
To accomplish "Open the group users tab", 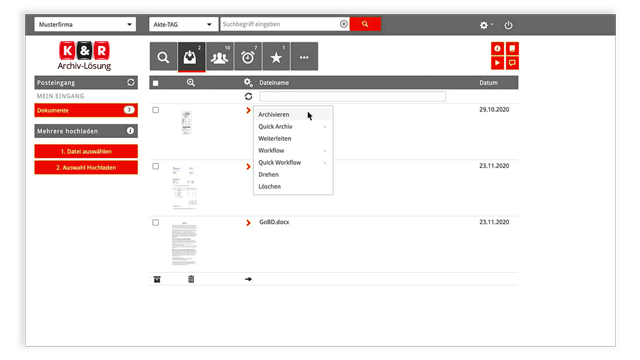I will tap(220, 57).
